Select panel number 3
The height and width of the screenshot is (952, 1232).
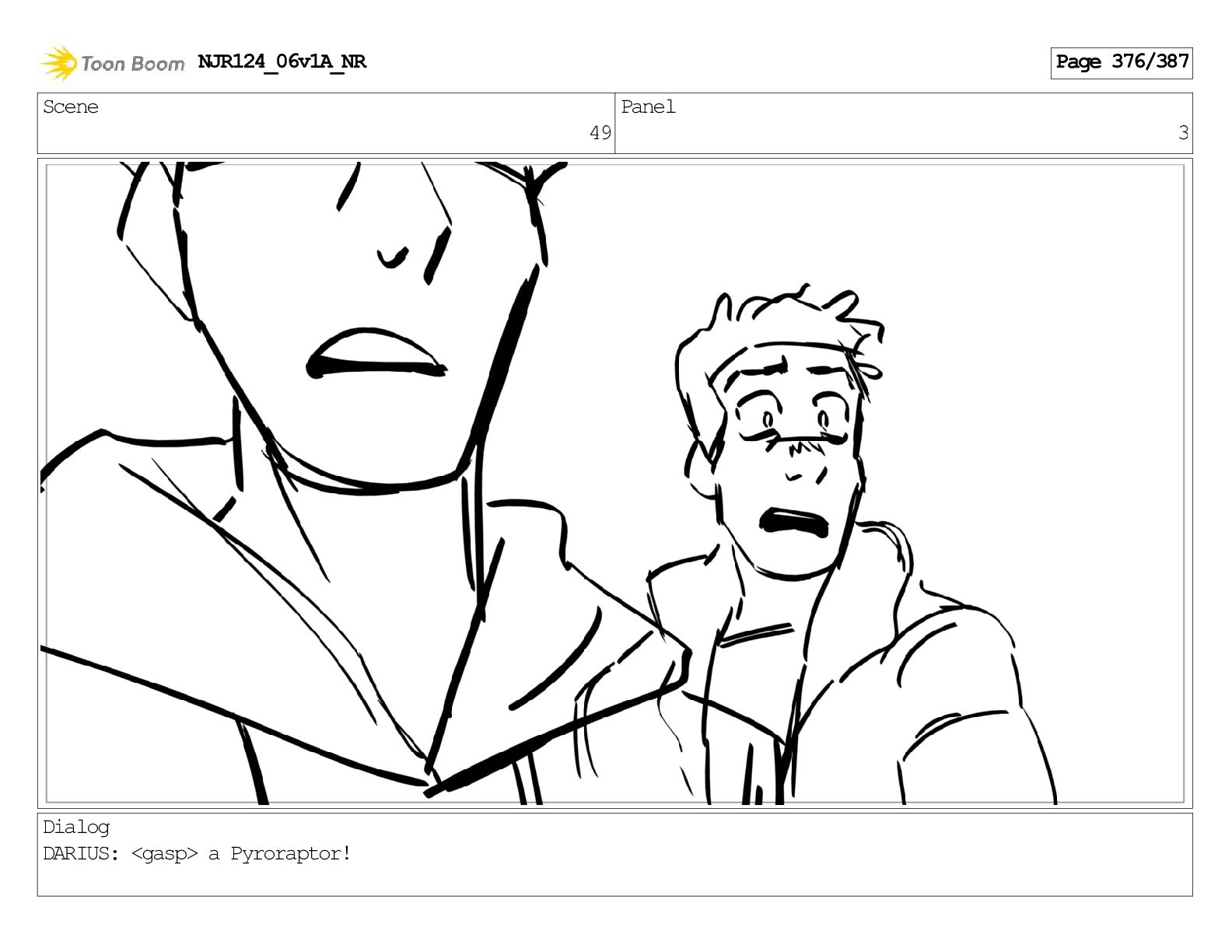(1183, 133)
